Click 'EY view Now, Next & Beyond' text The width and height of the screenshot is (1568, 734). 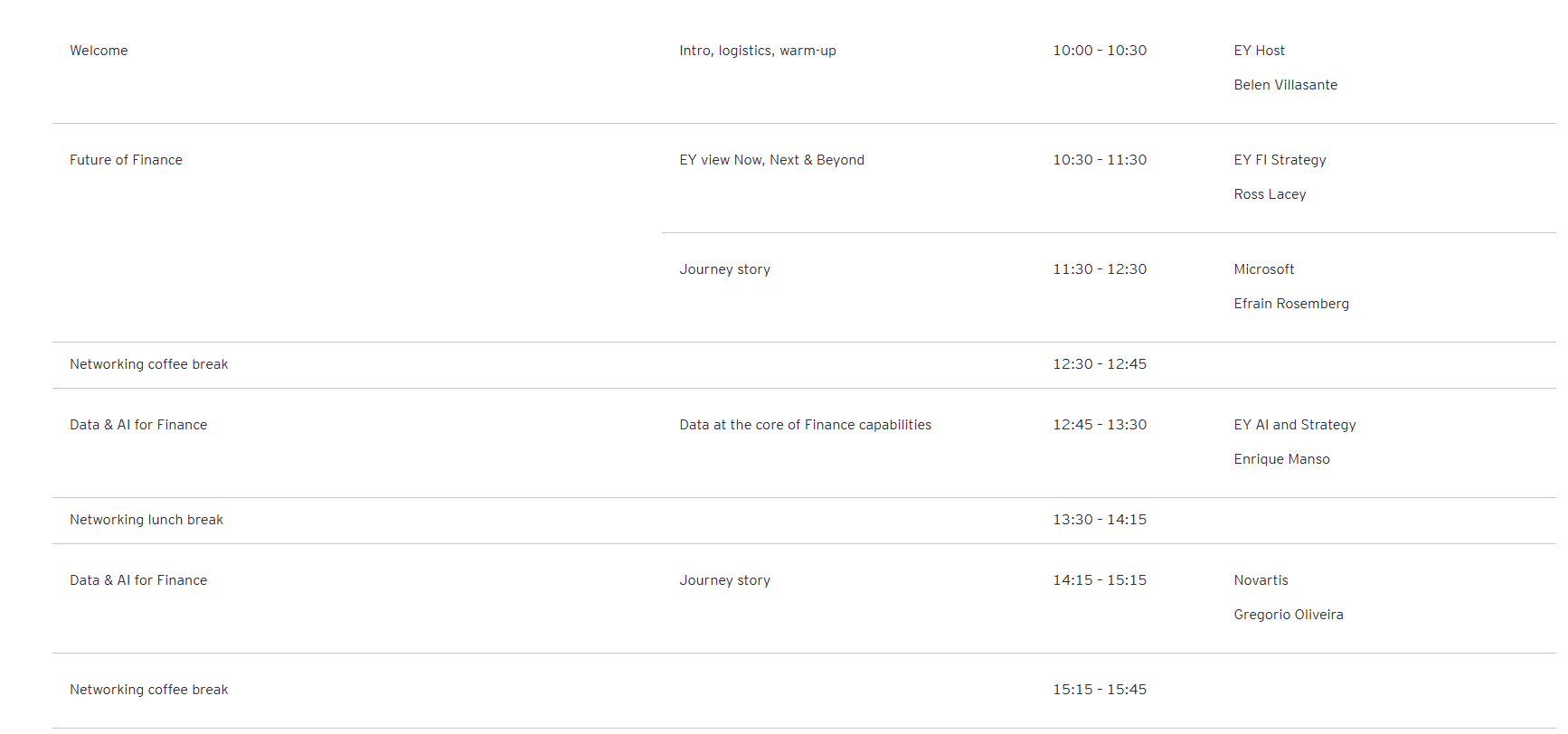771,160
